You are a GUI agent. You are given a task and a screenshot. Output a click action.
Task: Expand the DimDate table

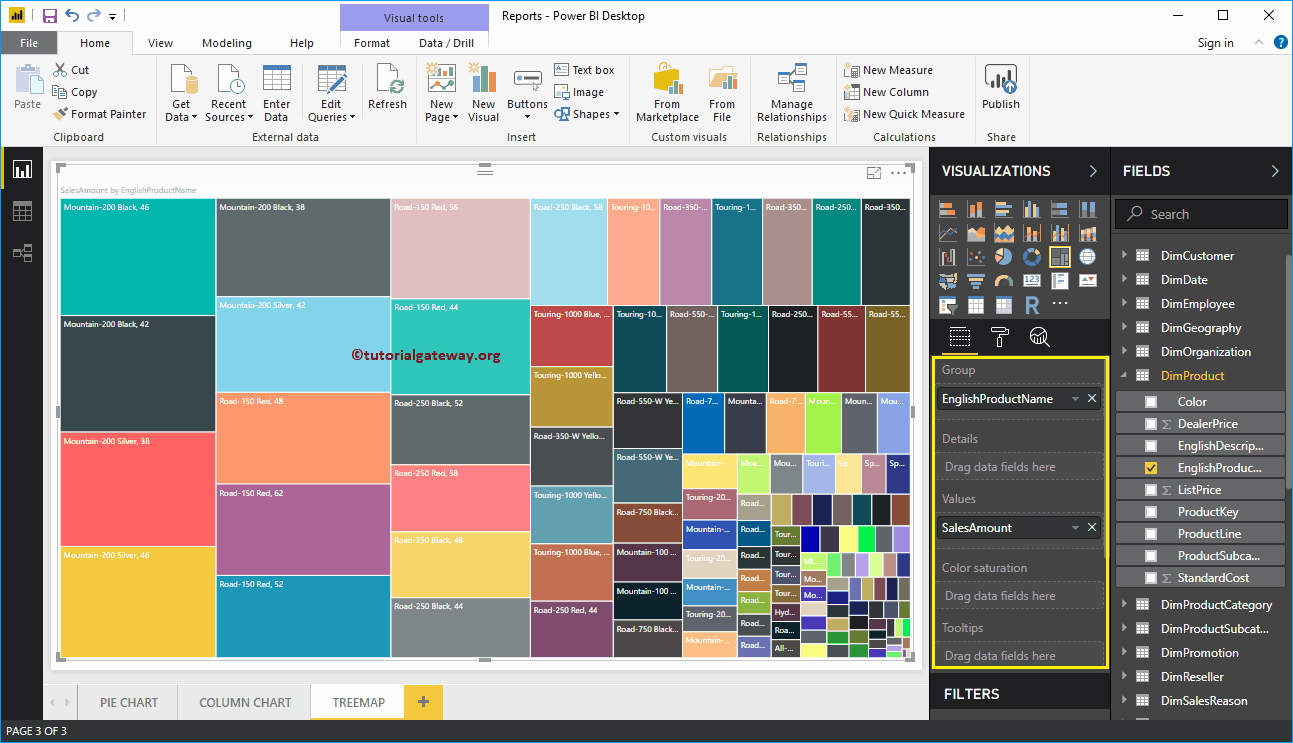pos(1124,280)
